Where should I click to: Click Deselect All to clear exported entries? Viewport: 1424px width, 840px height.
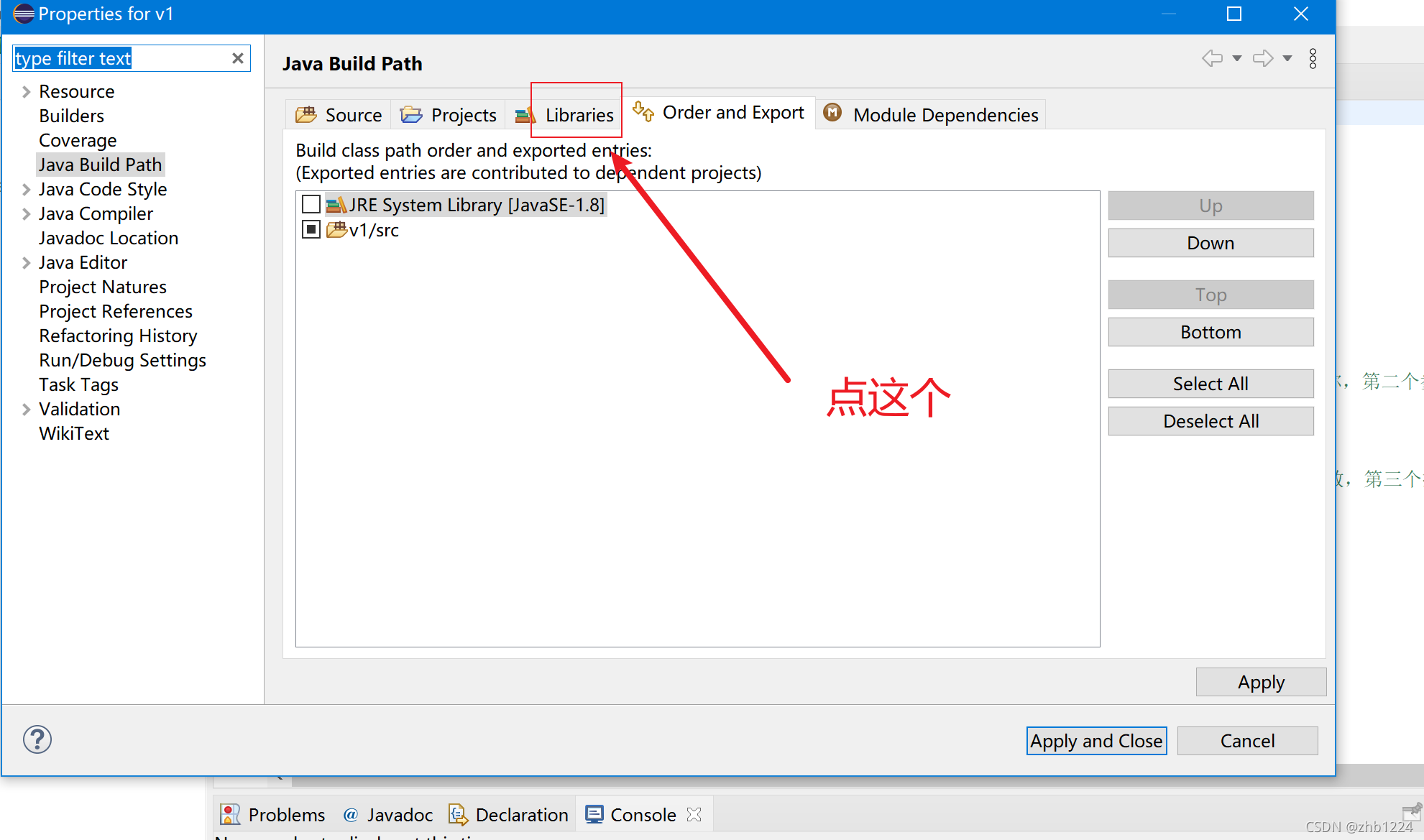1211,420
